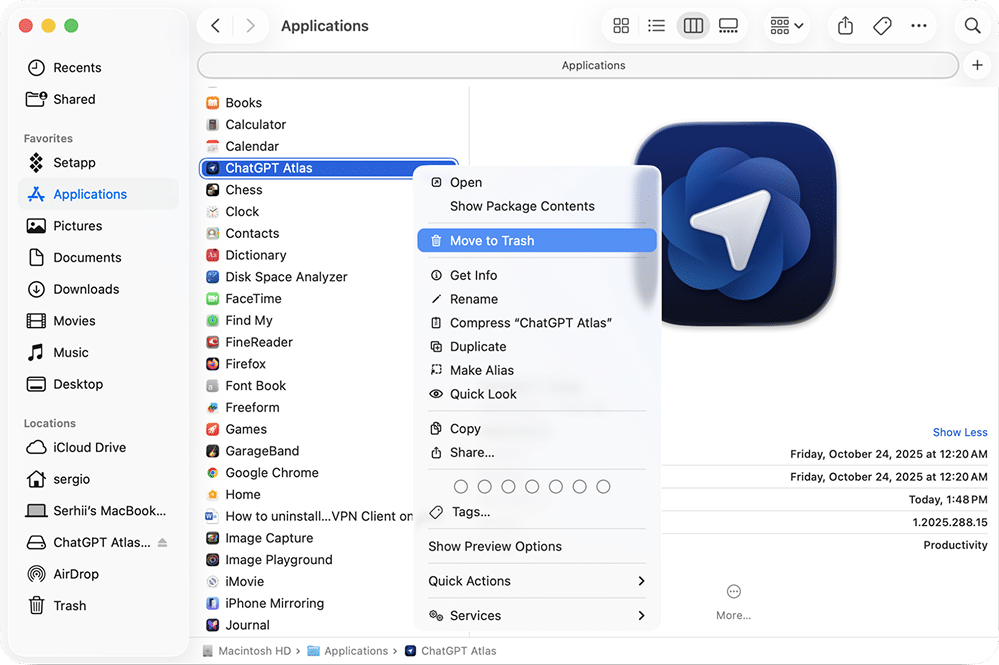Open the group-by dropdown in the toolbar
The image size is (999, 665).
click(785, 25)
